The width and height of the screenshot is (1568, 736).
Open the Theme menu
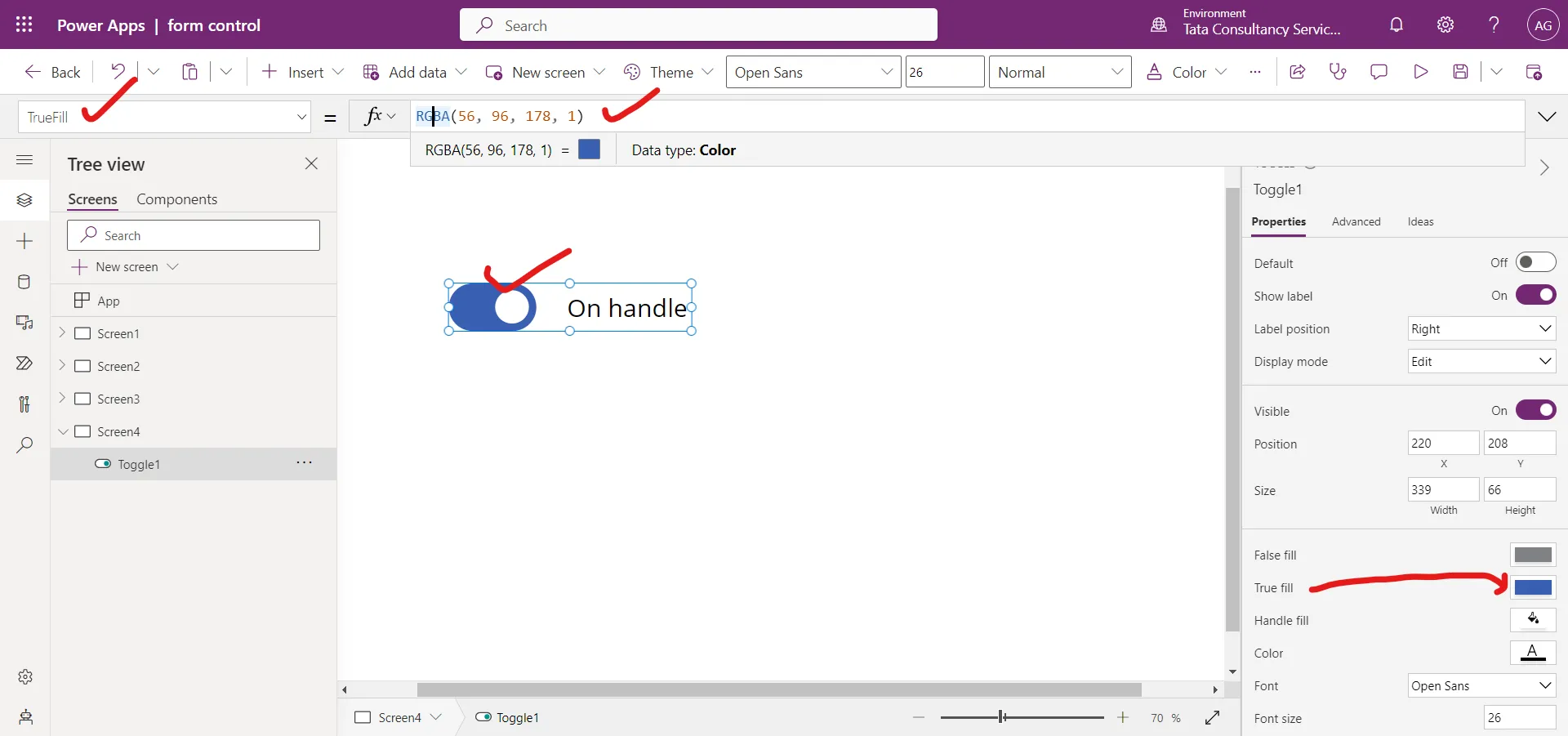click(668, 72)
